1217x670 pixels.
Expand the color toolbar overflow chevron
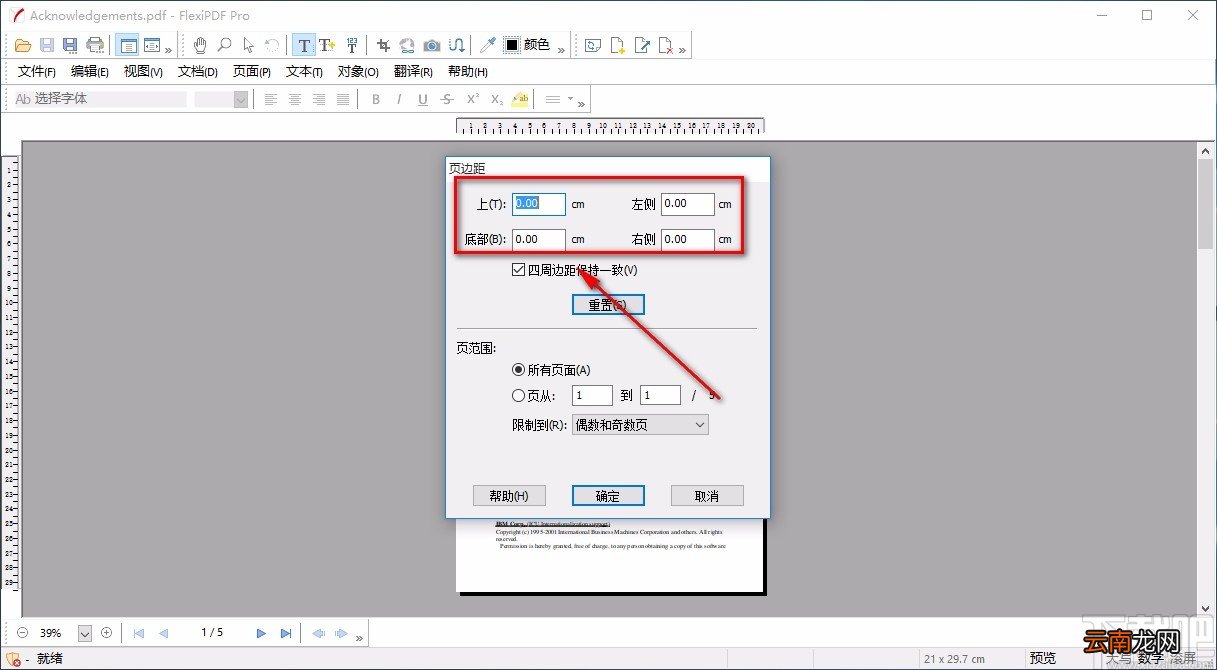(x=561, y=49)
